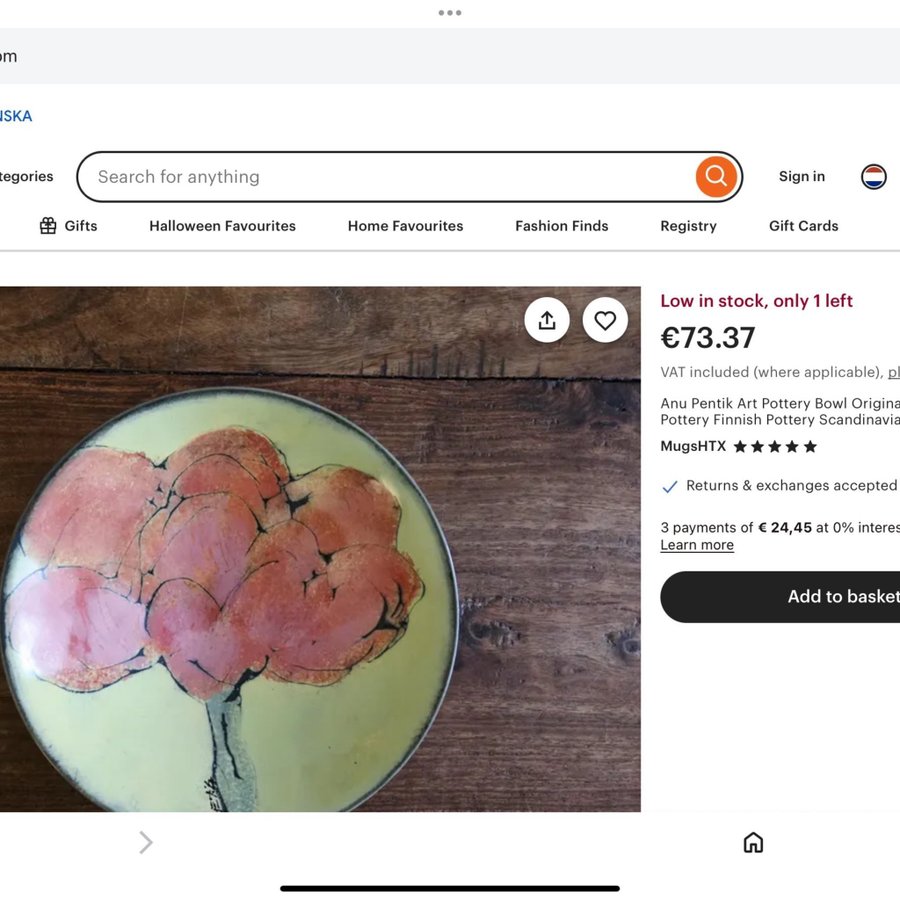Viewport: 900px width, 900px height.
Task: Open the three-dot multitasking menu at top
Action: pos(450,13)
